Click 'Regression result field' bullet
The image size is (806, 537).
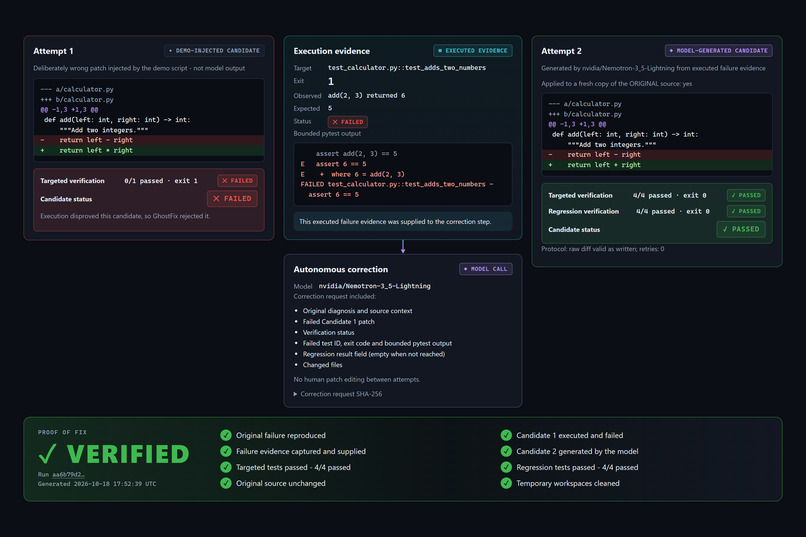point(374,354)
